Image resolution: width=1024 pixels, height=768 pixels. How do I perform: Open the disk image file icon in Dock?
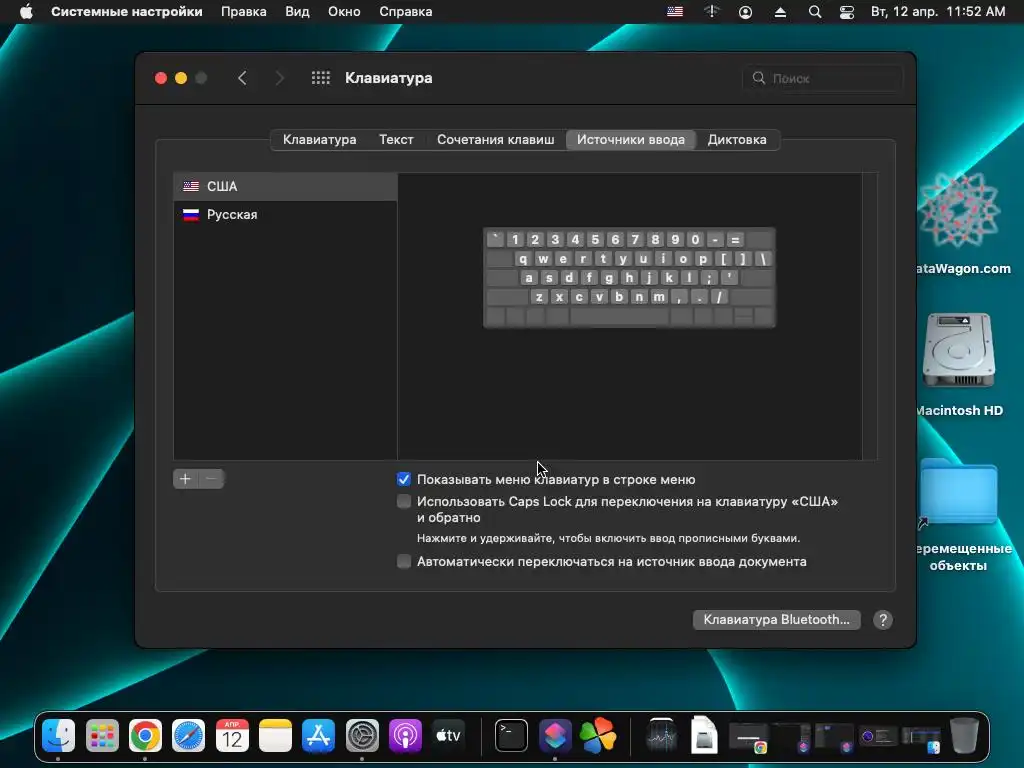coord(704,736)
